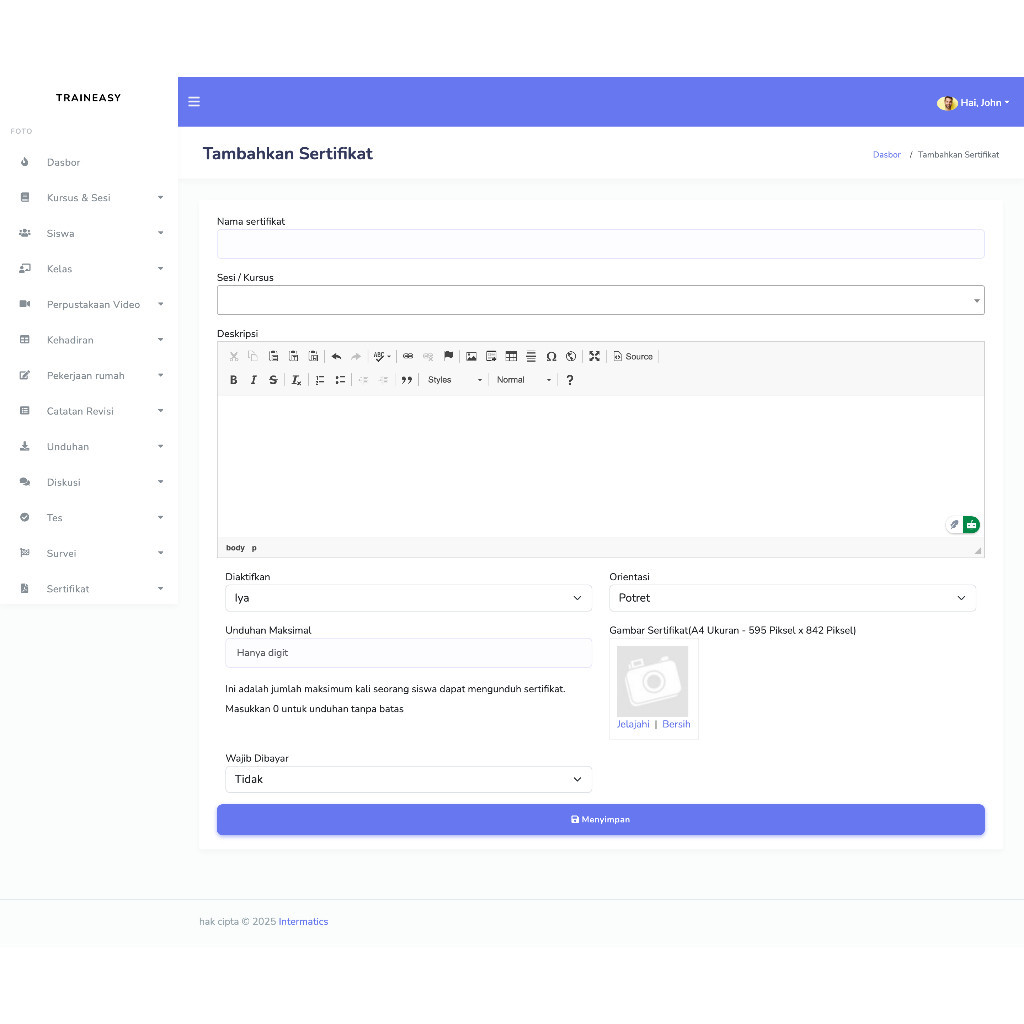Viewport: 1024px width, 1024px height.
Task: Toggle strikethrough formatting
Action: tap(273, 380)
